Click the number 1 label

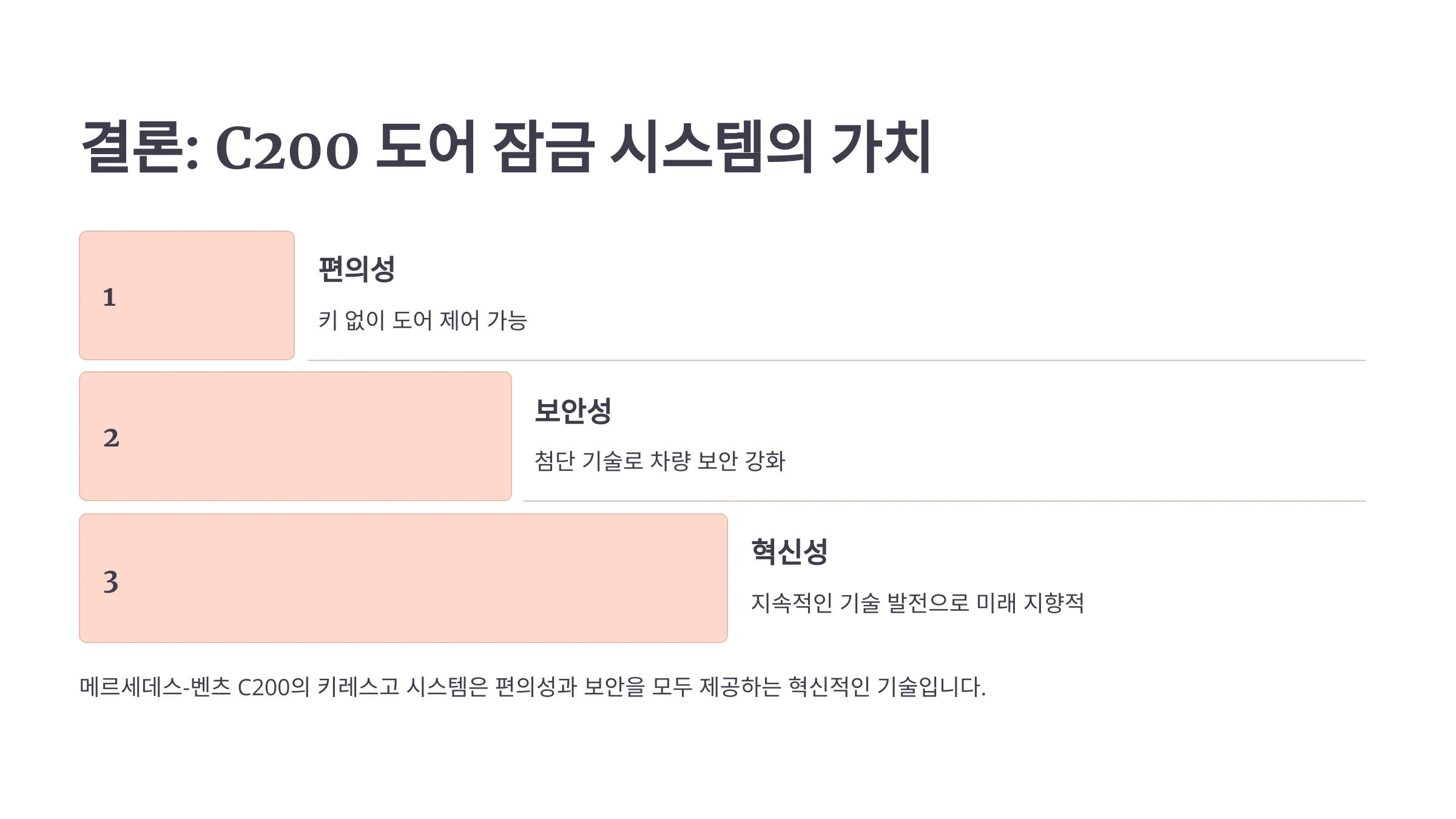[109, 297]
